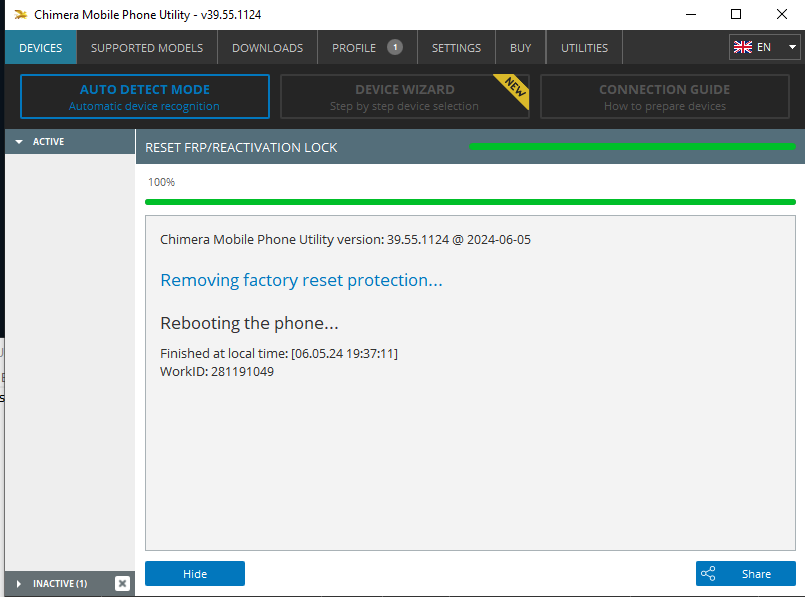Collapse the ACTIVE devices section
This screenshot has width=805, height=597.
pos(19,142)
